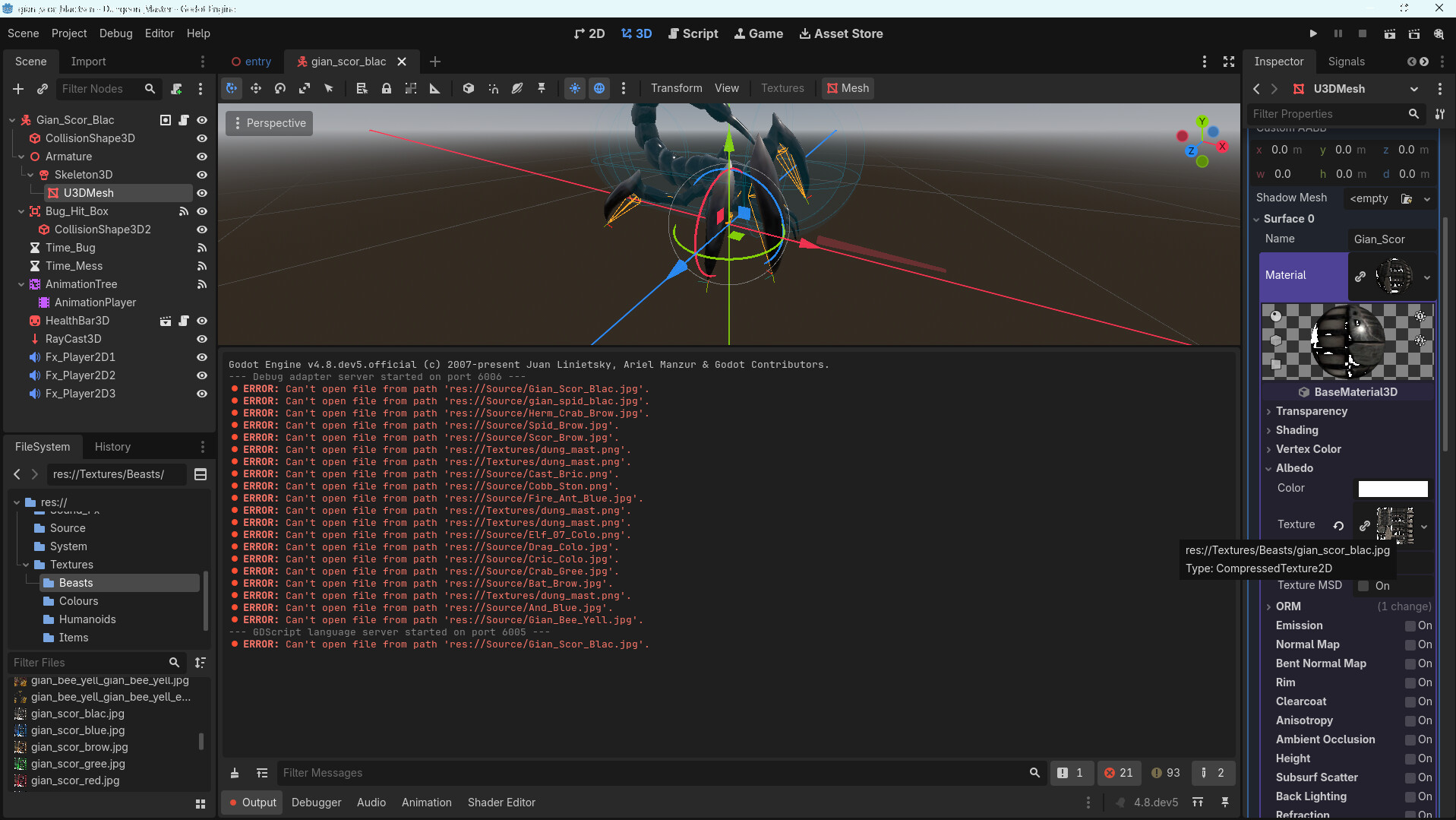Click the Perspective view button
1456x820 pixels.
269,123
